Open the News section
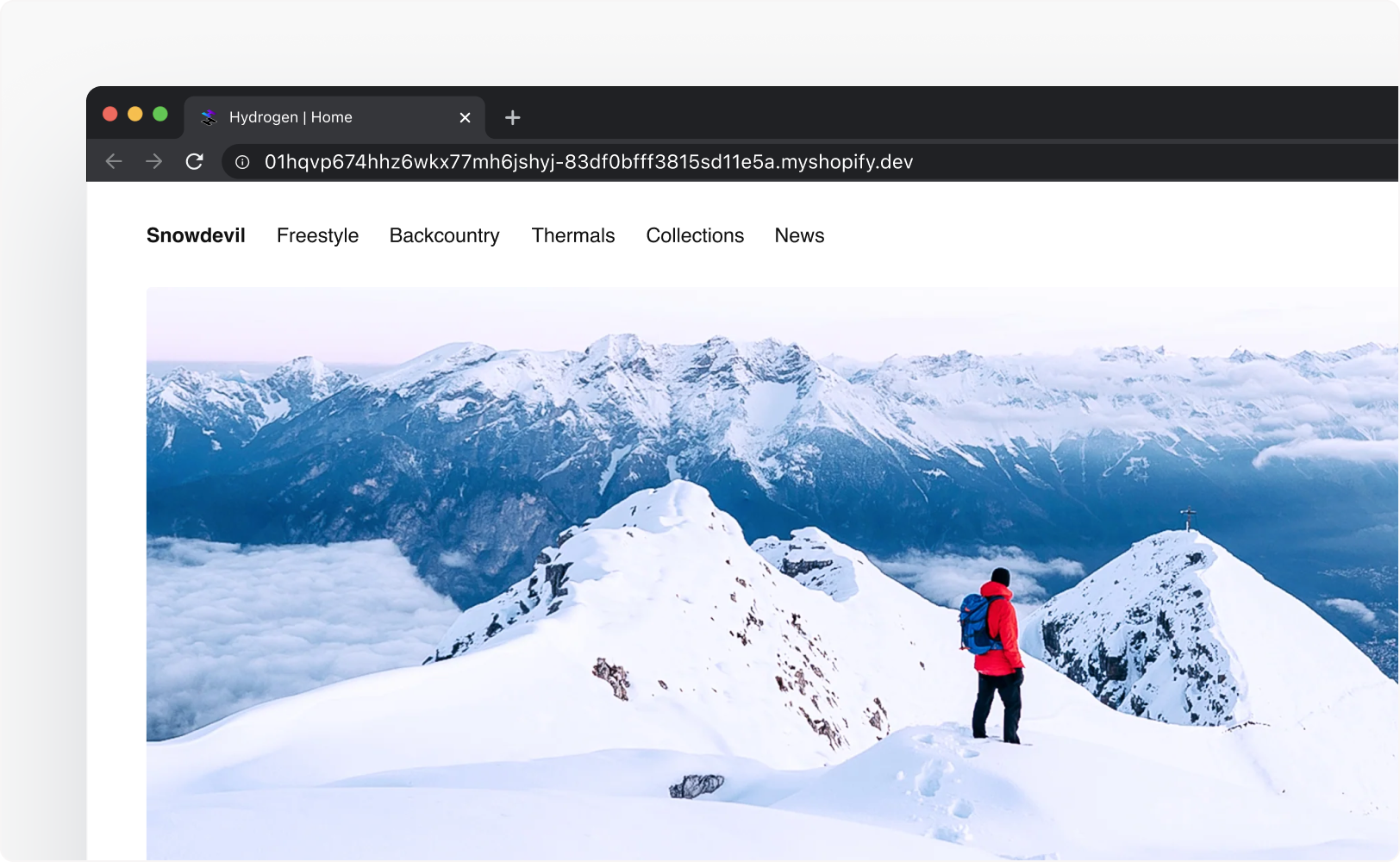Image resolution: width=1400 pixels, height=862 pixels. click(x=798, y=235)
